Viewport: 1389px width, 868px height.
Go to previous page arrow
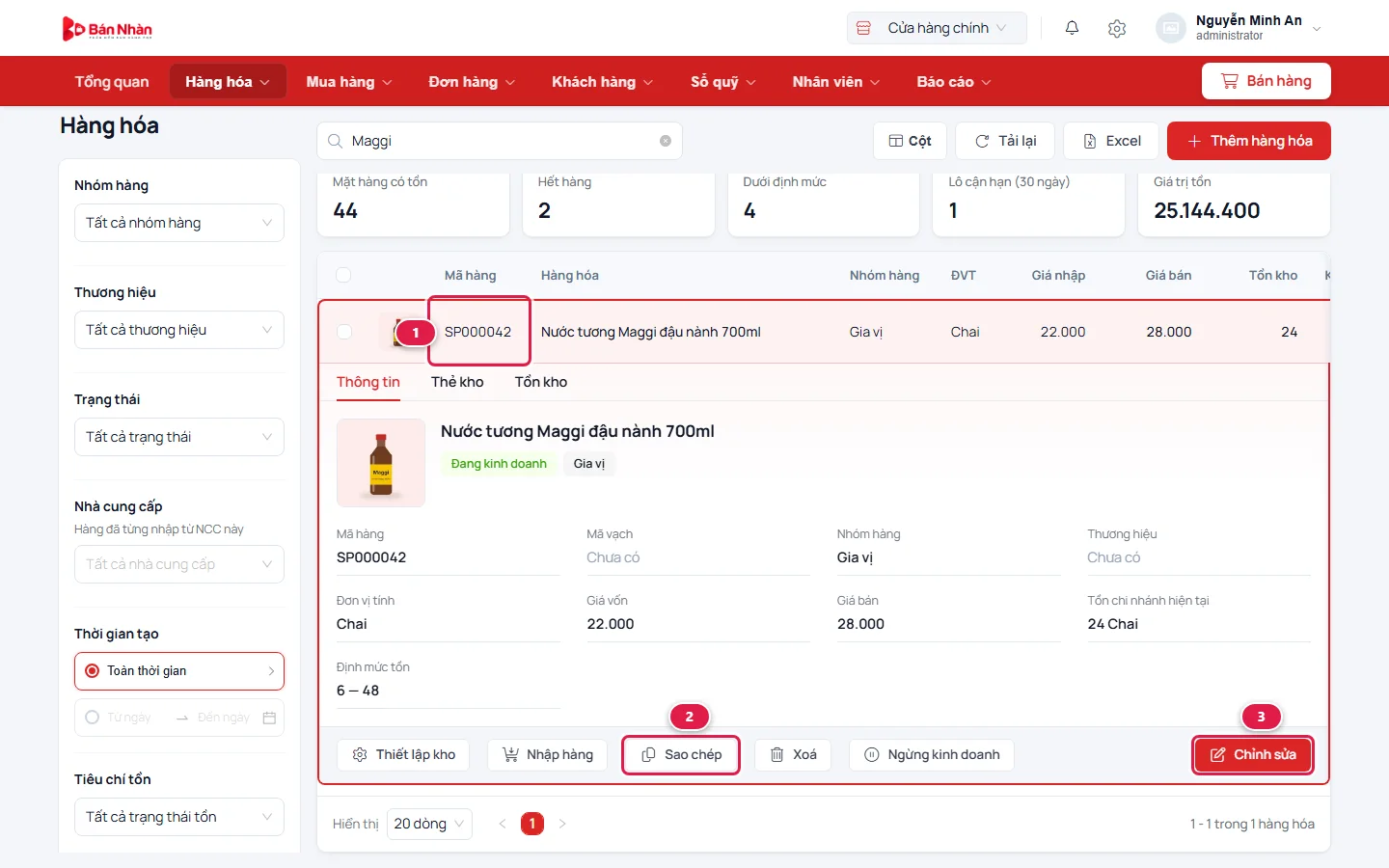point(503,824)
